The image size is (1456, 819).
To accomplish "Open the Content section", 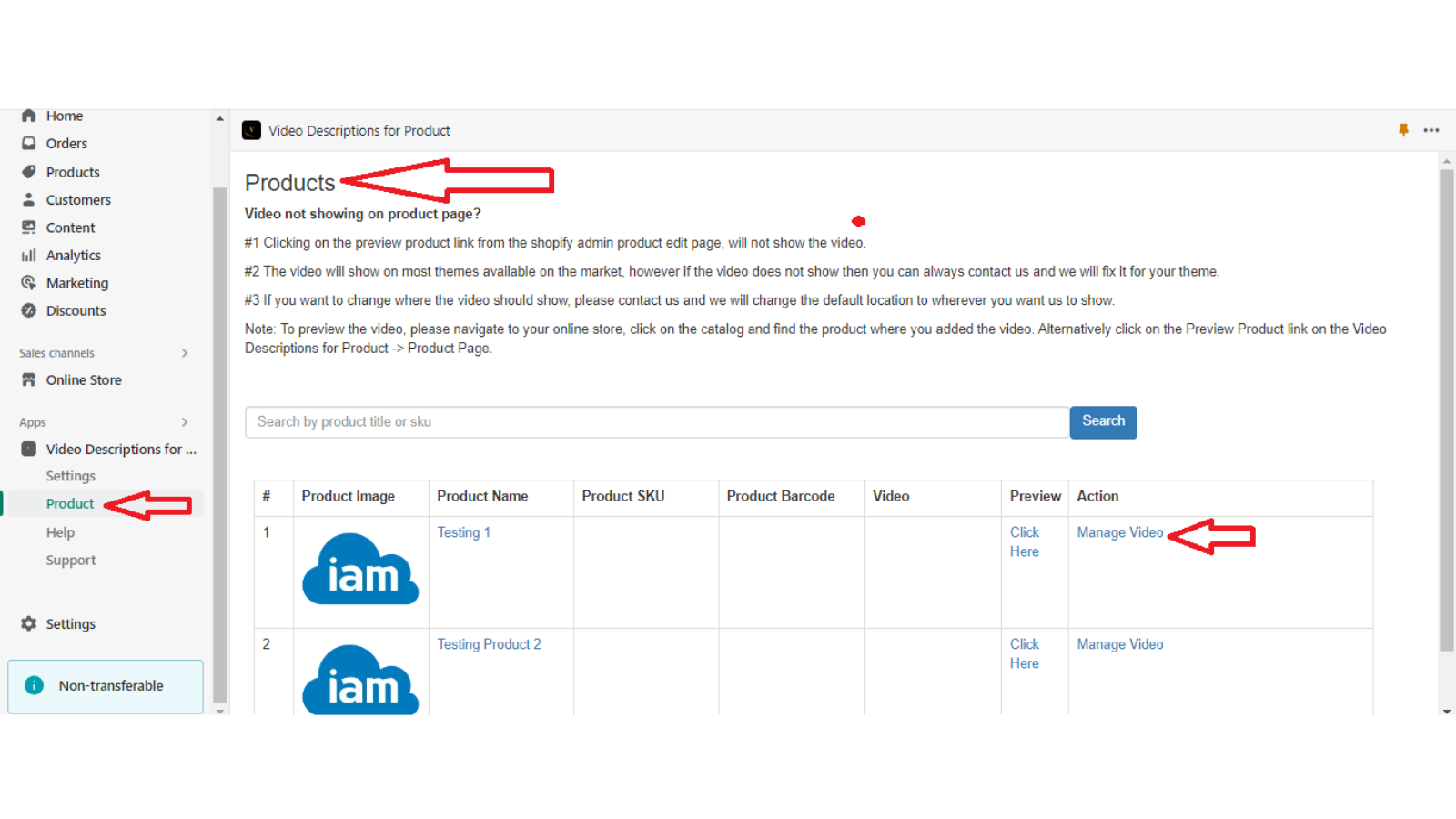I will [x=70, y=227].
